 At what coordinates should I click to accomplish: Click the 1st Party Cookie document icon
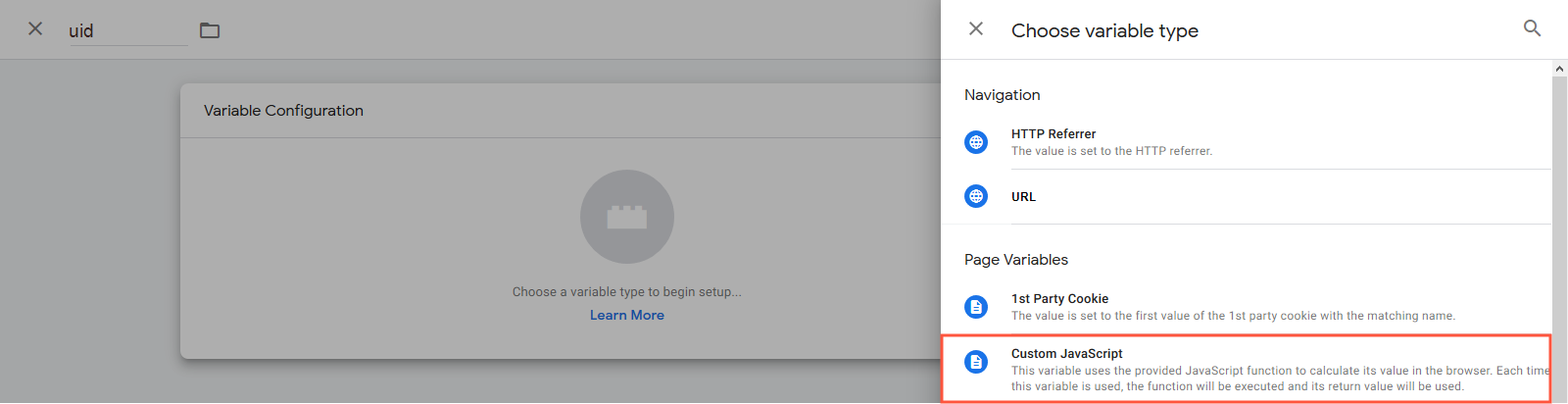point(976,307)
